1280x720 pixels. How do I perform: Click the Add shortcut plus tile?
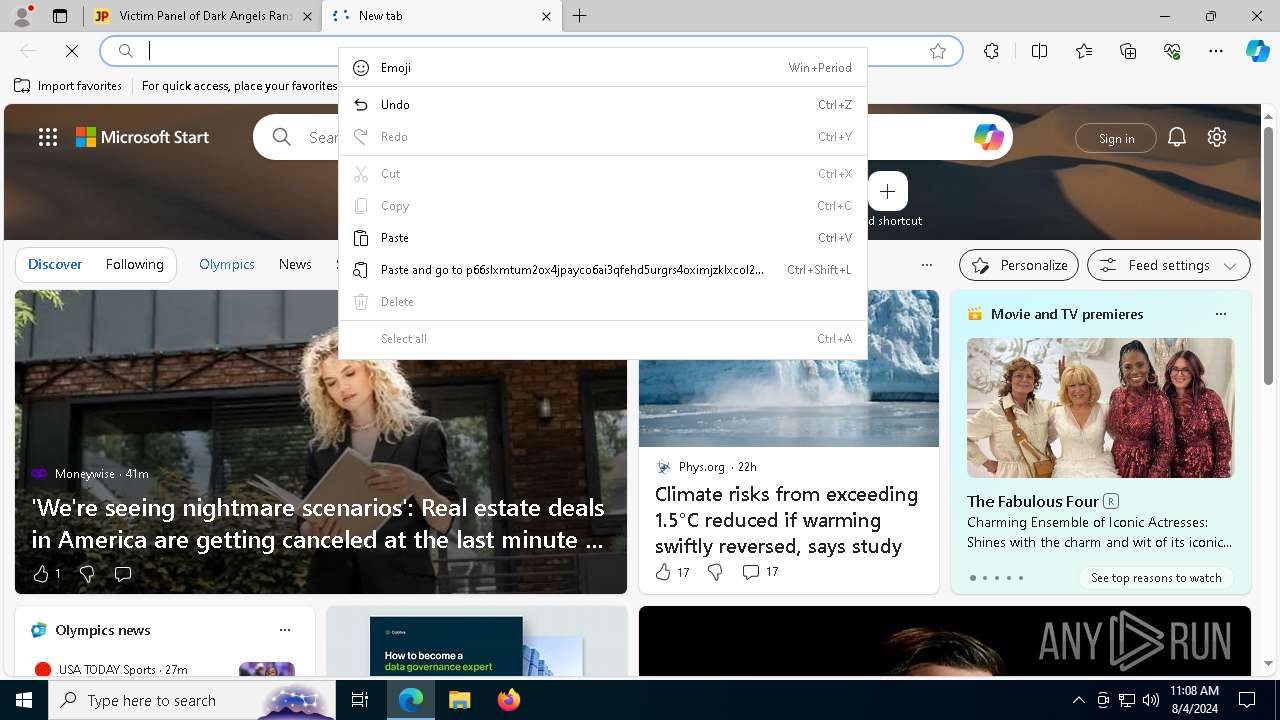(887, 192)
